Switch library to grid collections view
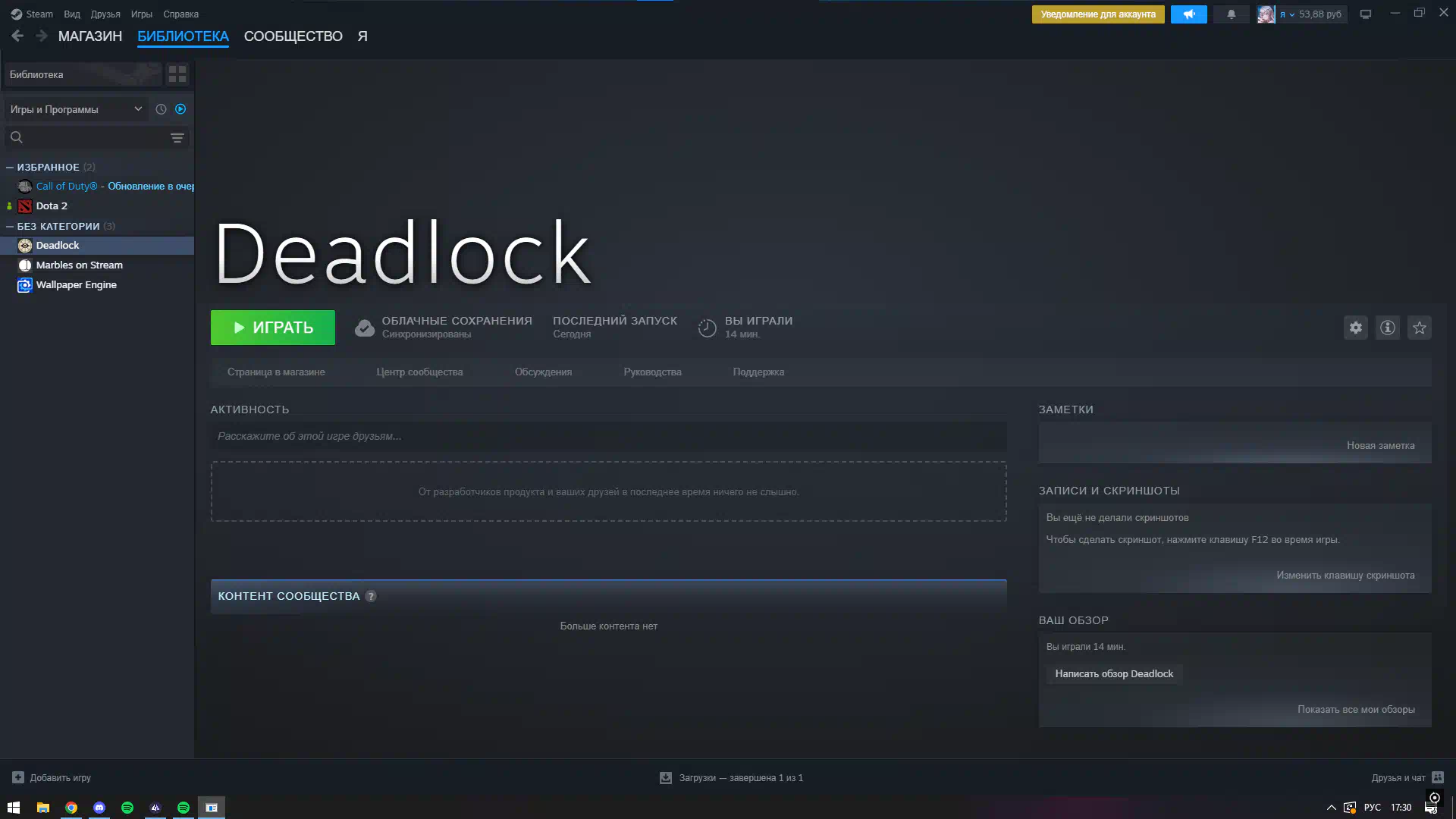1456x819 pixels. pos(177,74)
